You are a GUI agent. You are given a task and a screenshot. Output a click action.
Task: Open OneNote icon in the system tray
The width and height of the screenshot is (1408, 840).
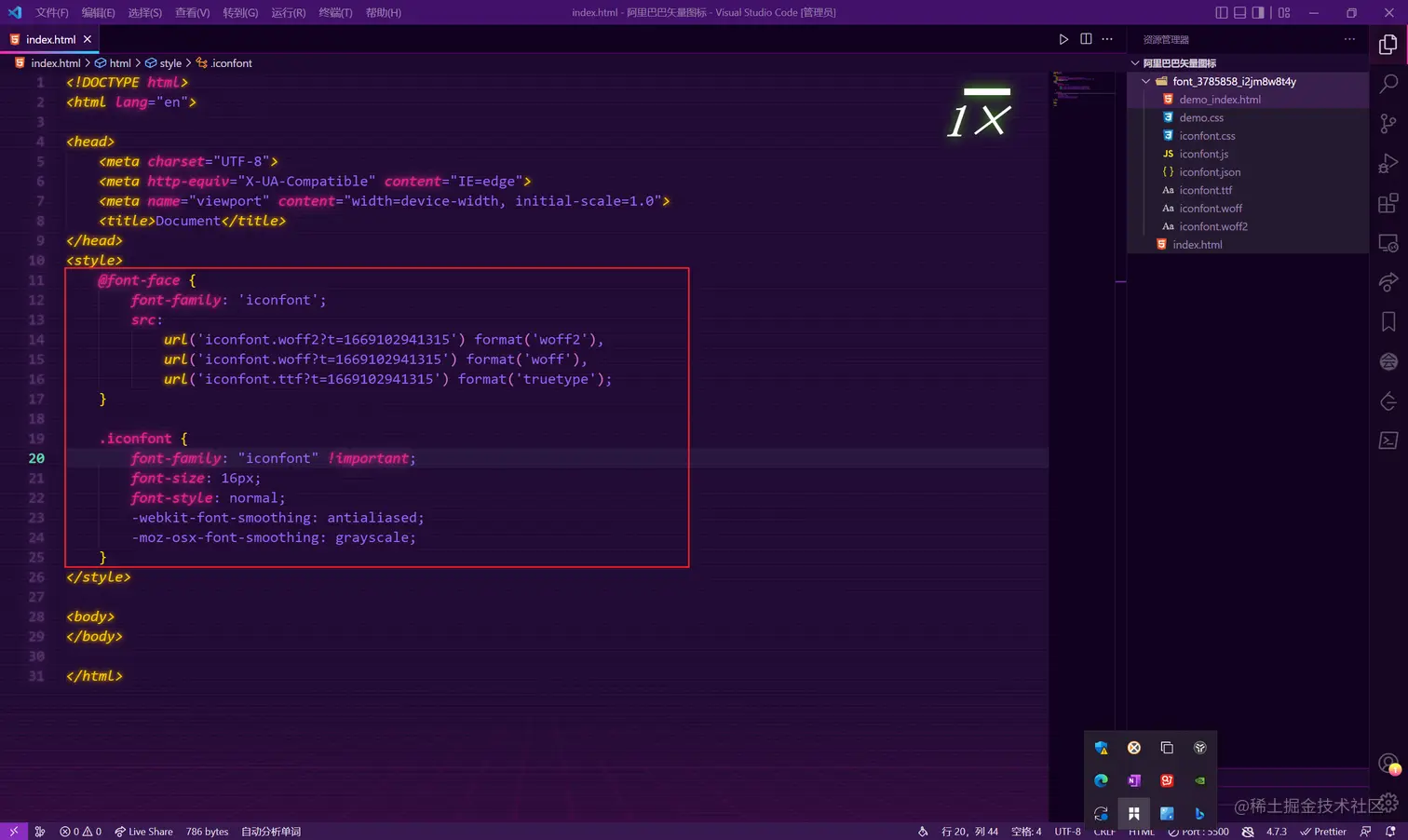tap(1133, 780)
